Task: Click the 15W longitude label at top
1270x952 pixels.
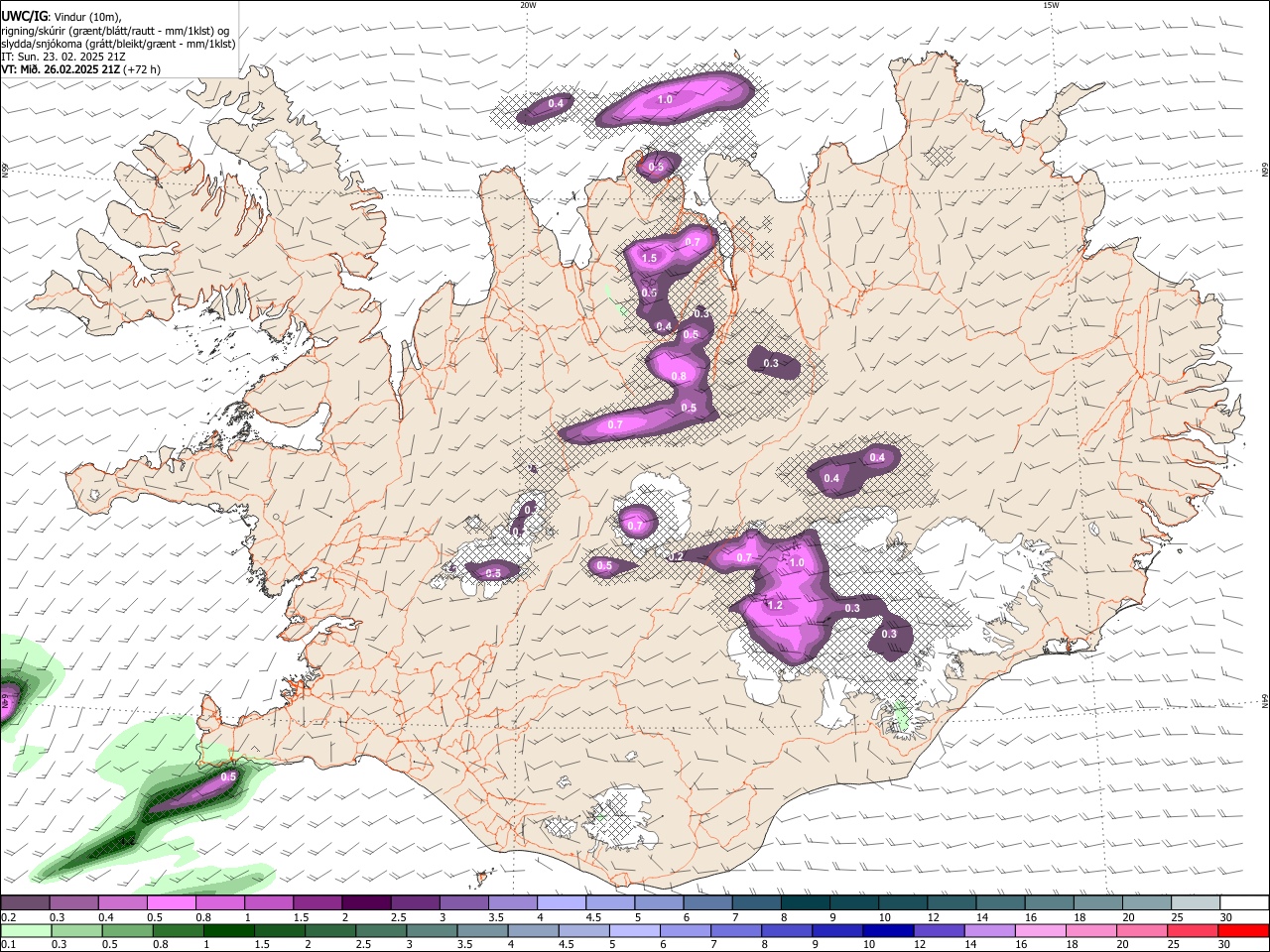Action: [1051, 5]
